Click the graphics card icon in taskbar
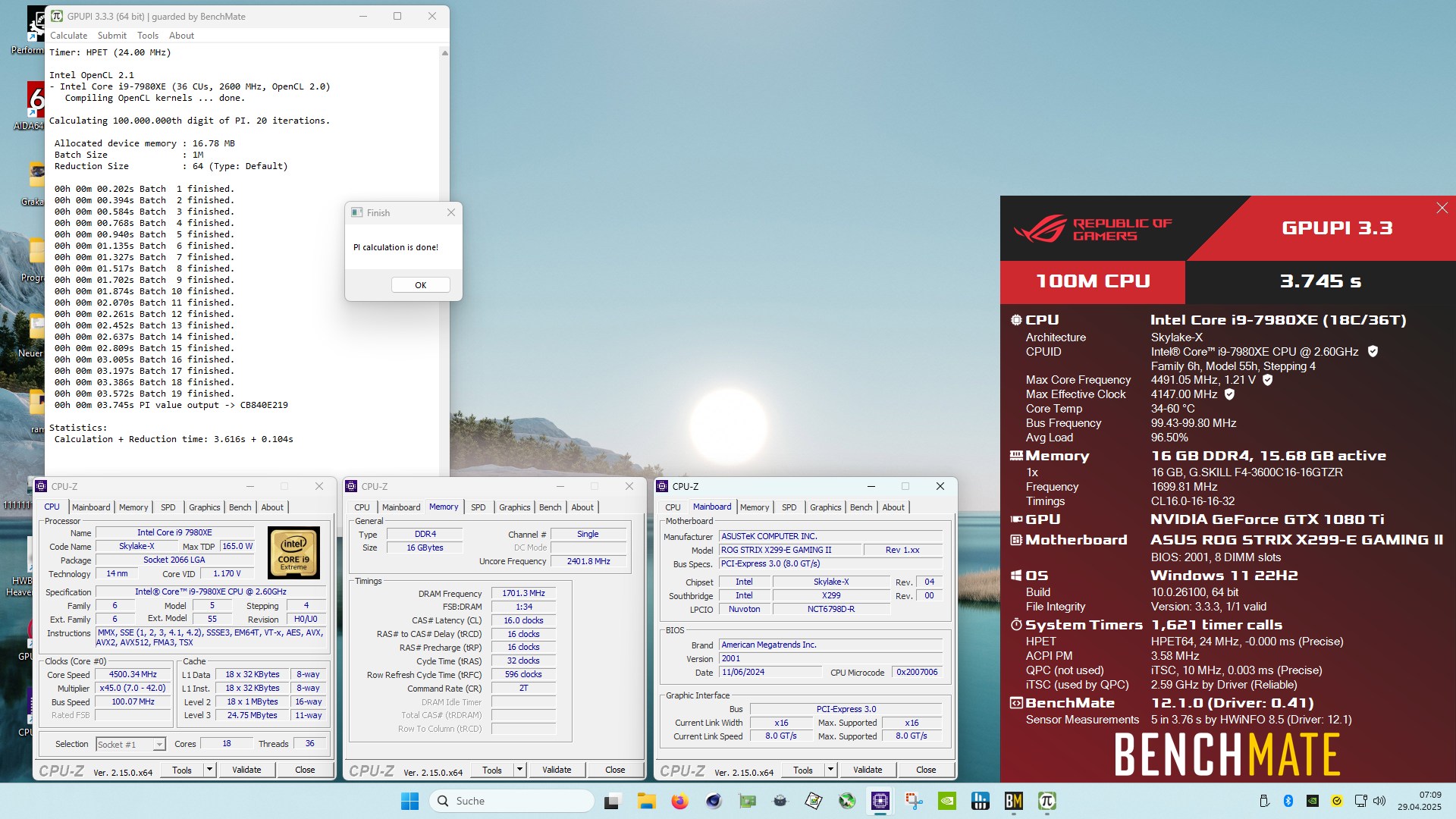This screenshot has height=819, width=1456. click(747, 801)
